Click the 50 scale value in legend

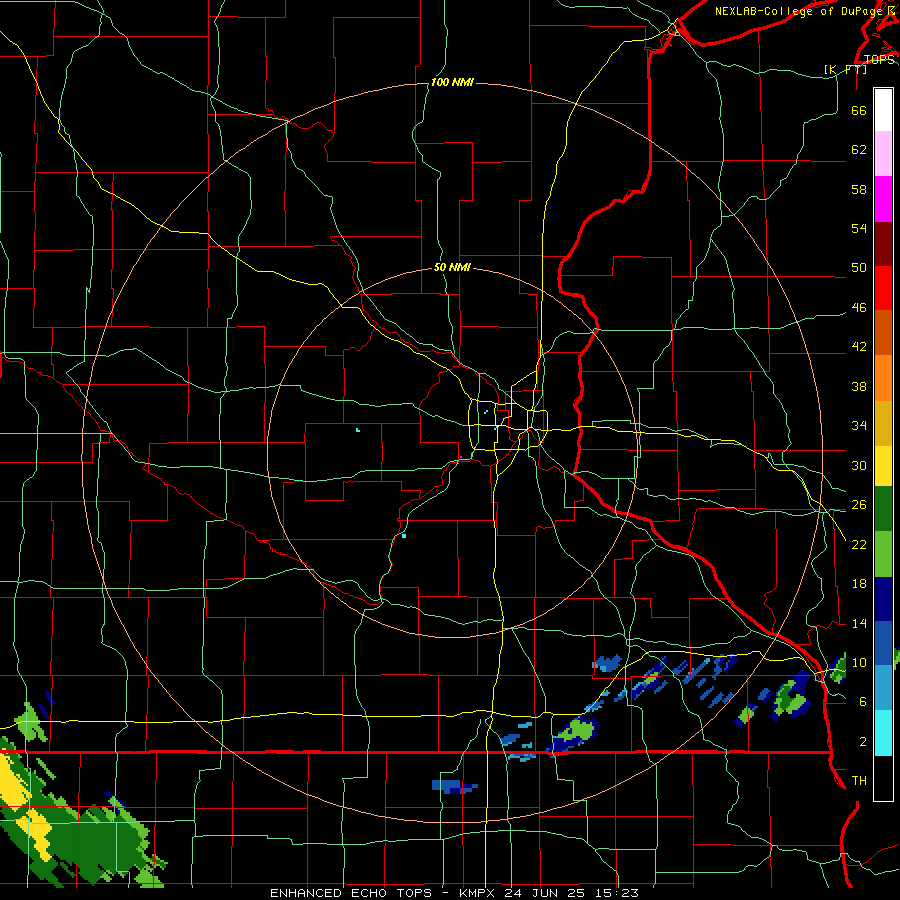[859, 267]
